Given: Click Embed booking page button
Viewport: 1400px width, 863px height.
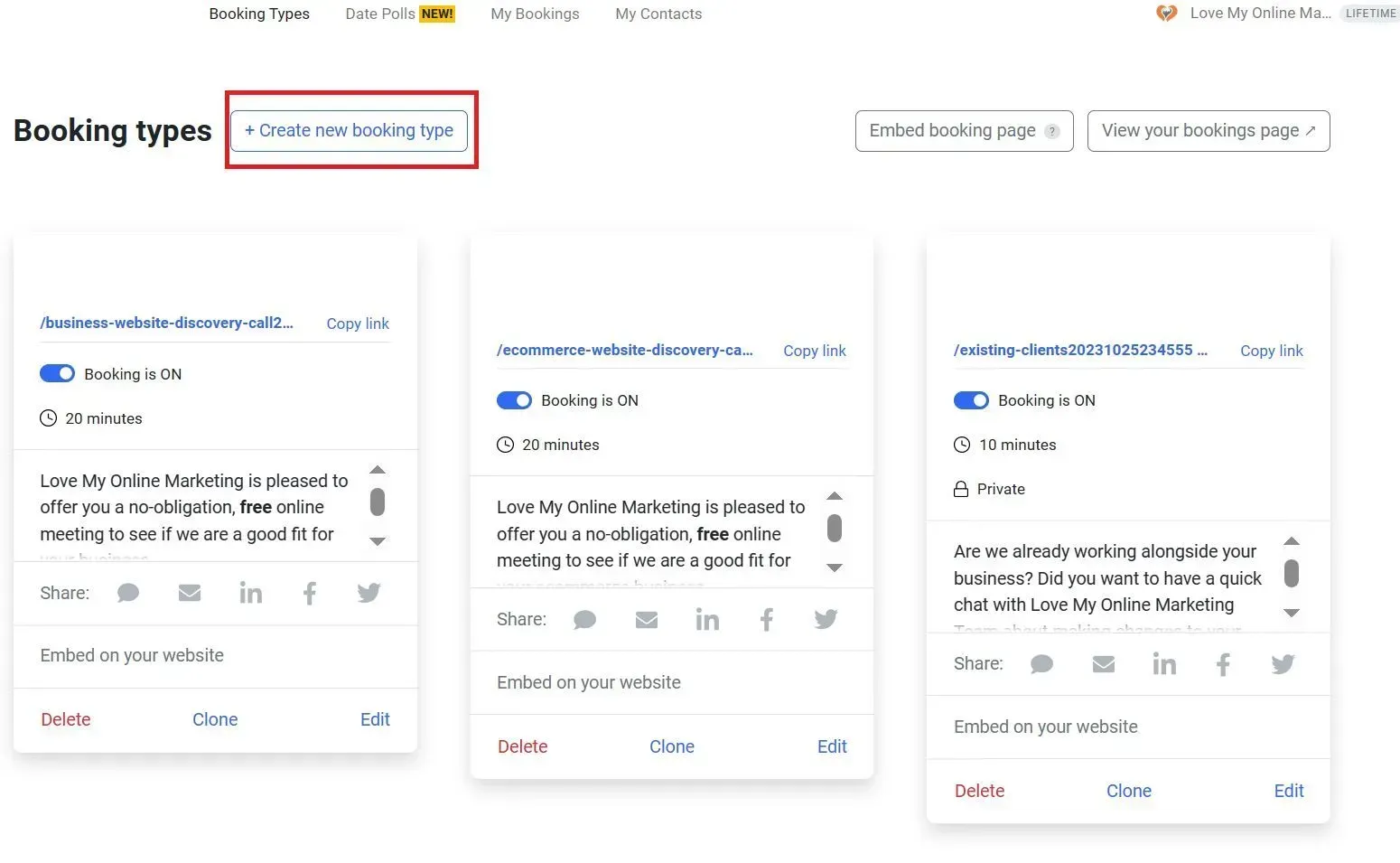Looking at the screenshot, I should (x=964, y=131).
